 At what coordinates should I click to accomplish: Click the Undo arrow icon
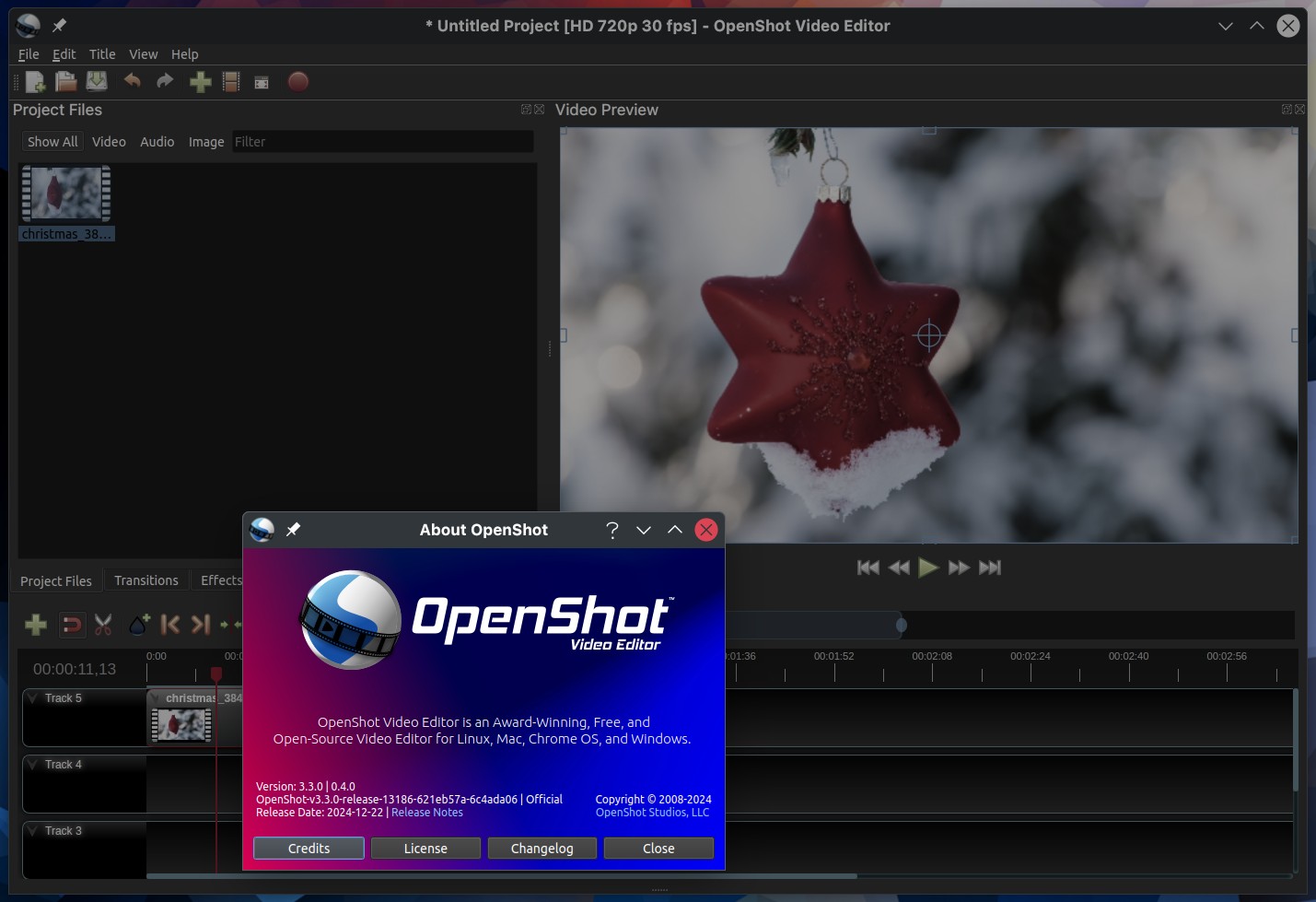coord(133,81)
